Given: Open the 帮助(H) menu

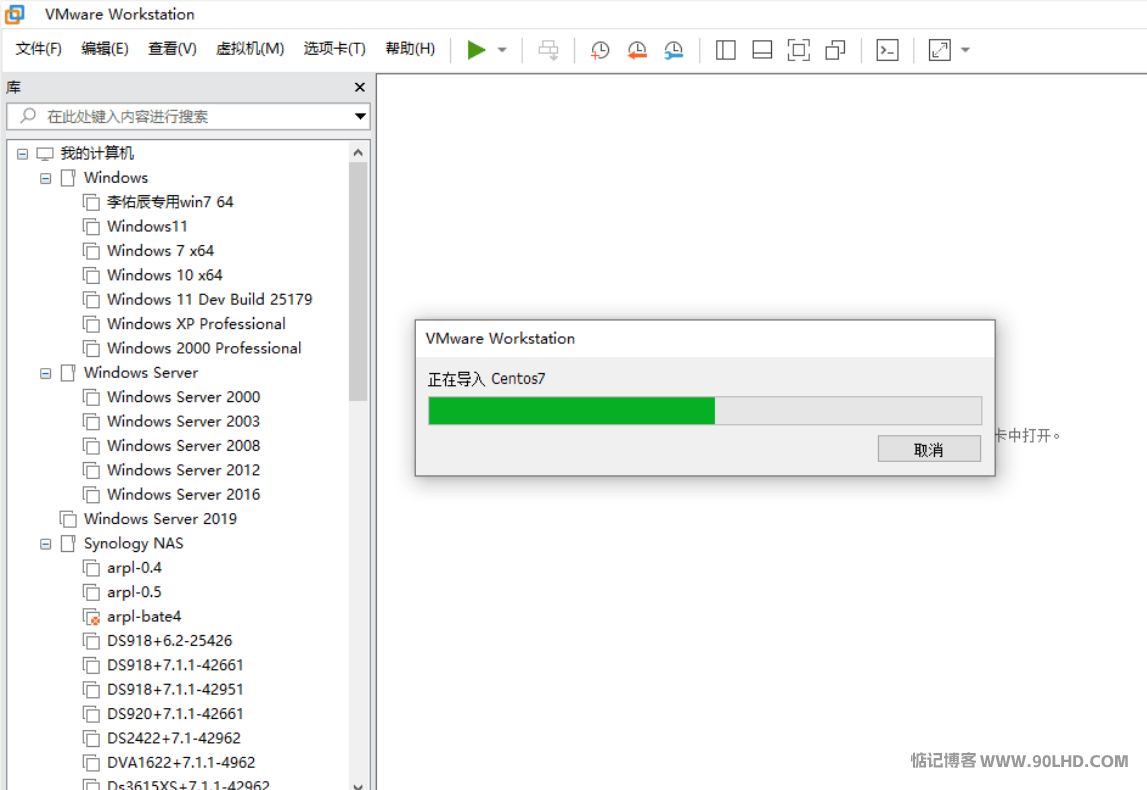Looking at the screenshot, I should coord(410,48).
